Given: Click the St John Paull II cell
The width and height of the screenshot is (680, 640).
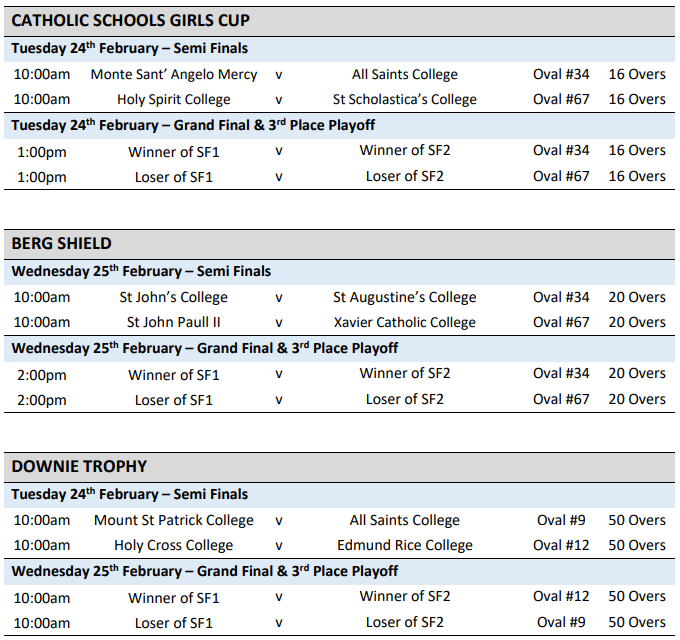Looking at the screenshot, I should [174, 322].
